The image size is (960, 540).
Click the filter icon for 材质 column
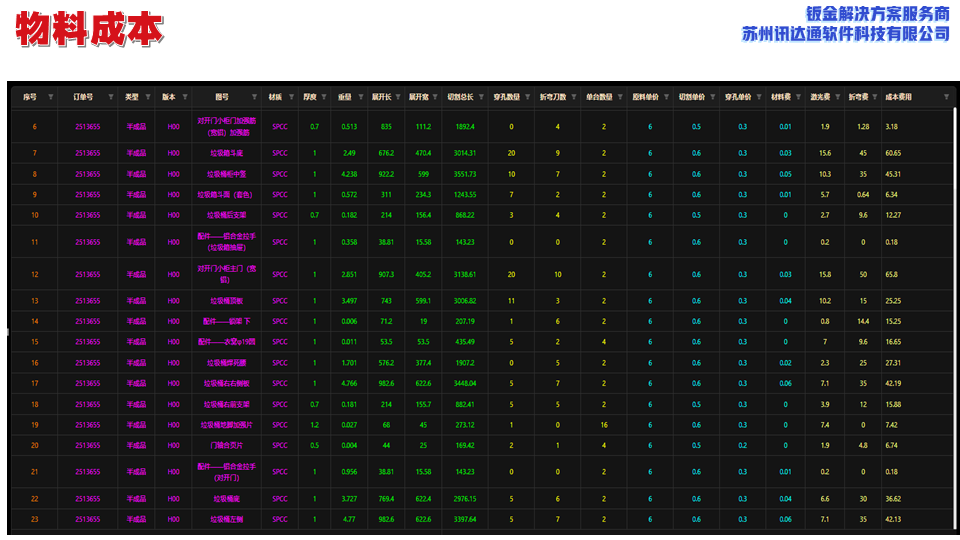[291, 97]
